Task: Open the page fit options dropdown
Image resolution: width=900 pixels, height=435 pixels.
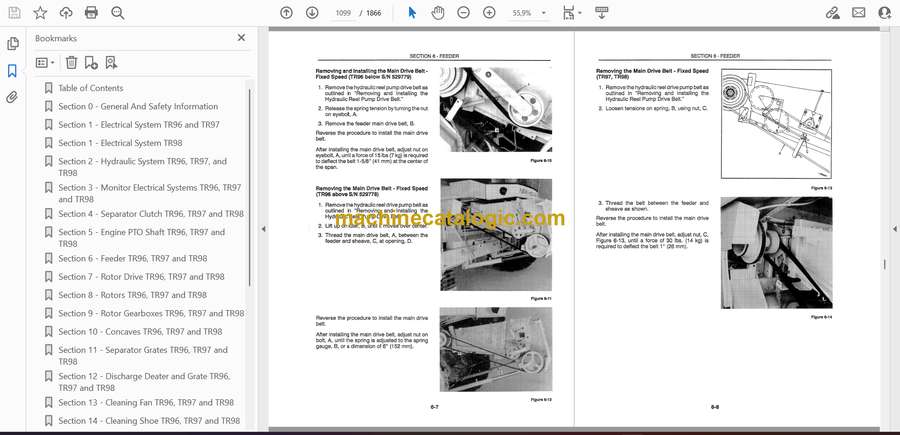Action: click(x=572, y=13)
